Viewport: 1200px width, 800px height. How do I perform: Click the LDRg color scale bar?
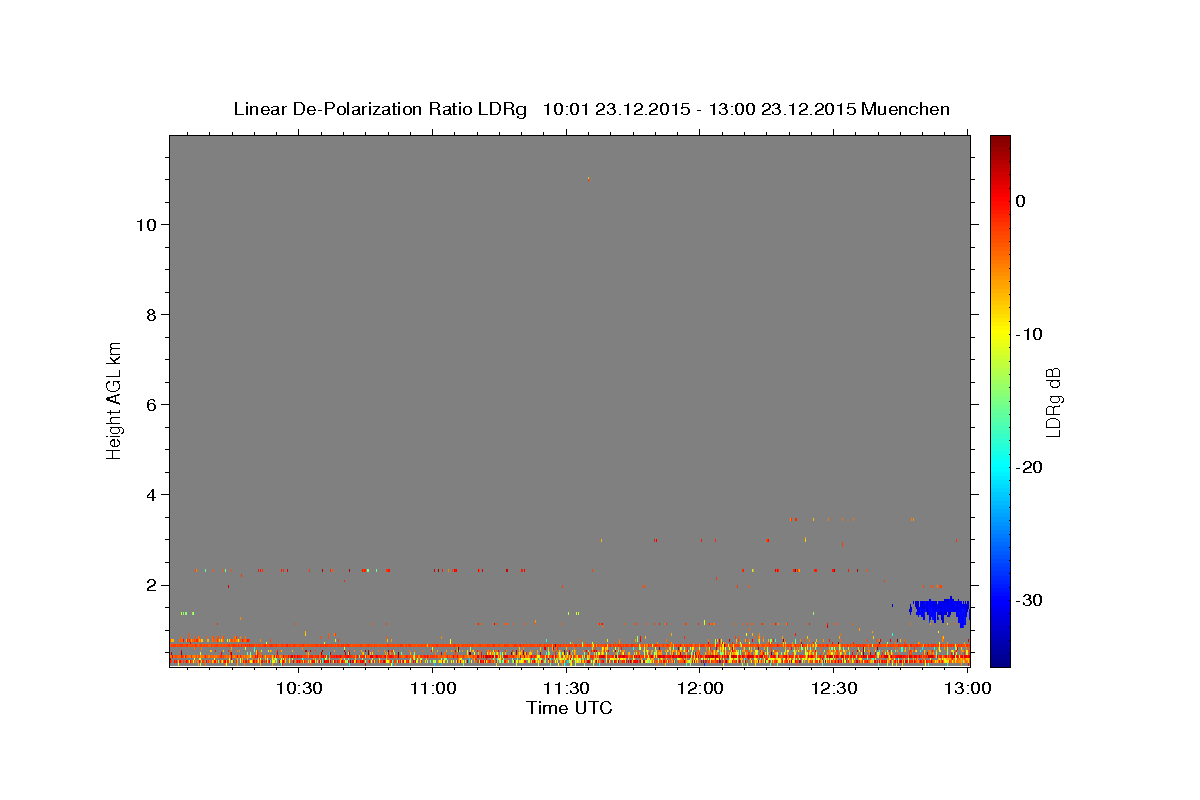tap(1000, 401)
